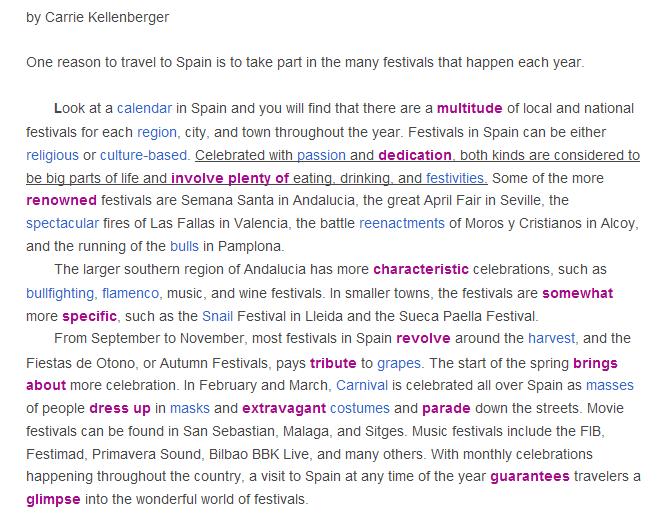Click the underlined blue 'passion' link
The image size is (667, 515).
pos(321,155)
